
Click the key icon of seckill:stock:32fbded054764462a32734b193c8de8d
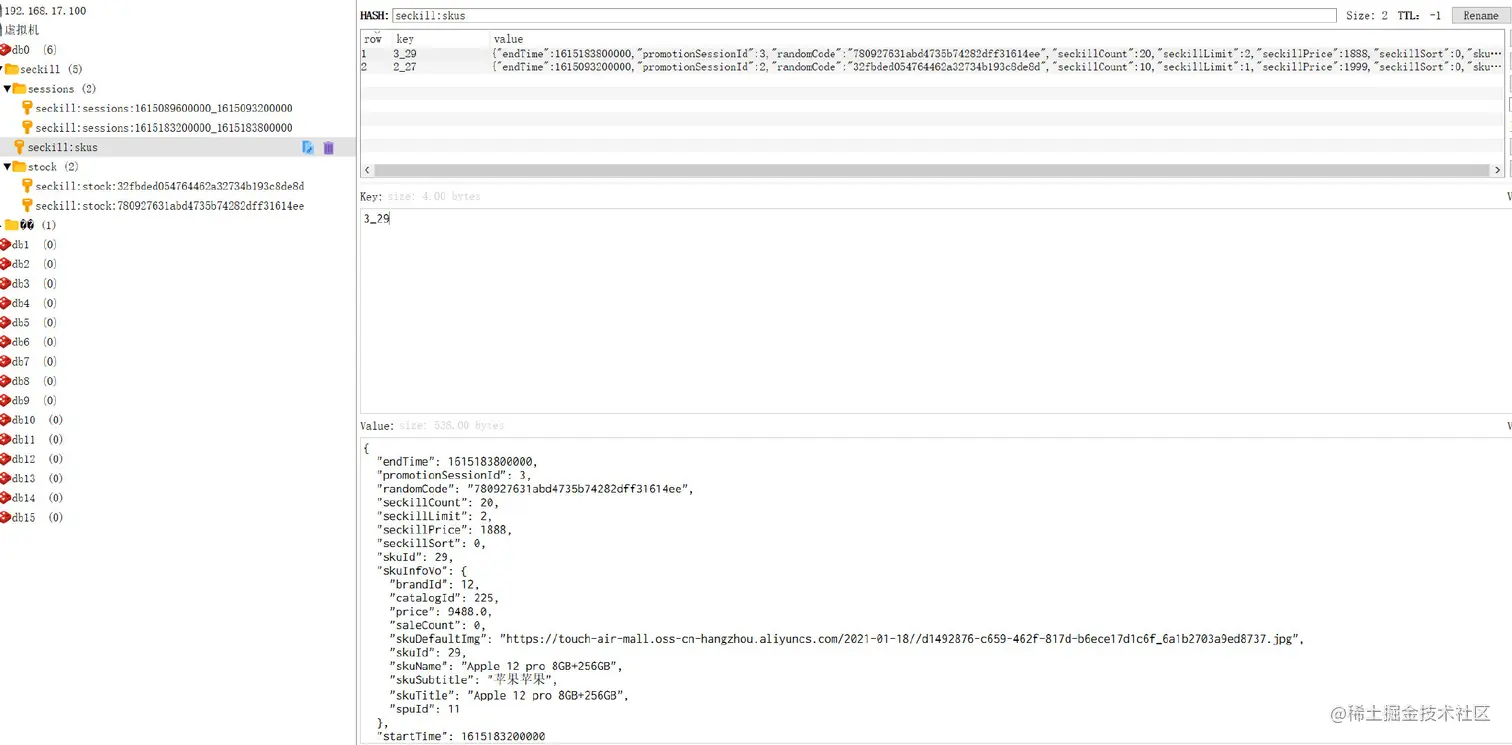coord(27,186)
